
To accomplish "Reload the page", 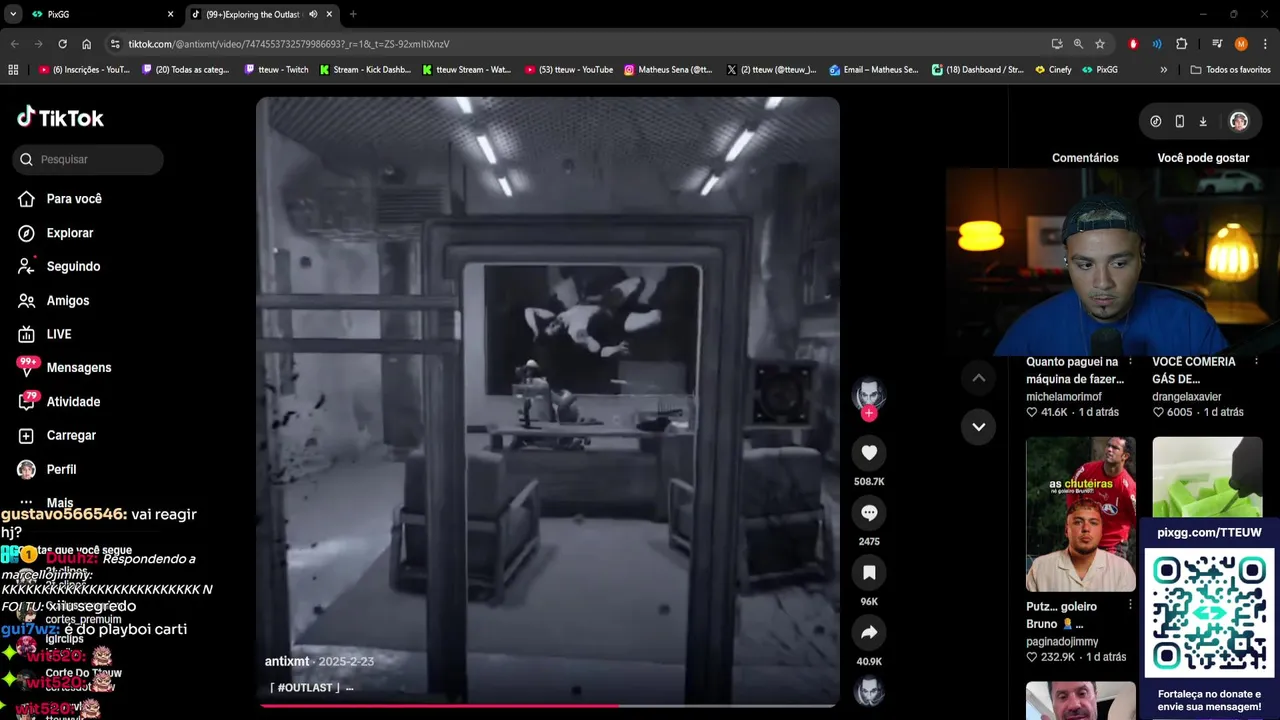I will [62, 44].
